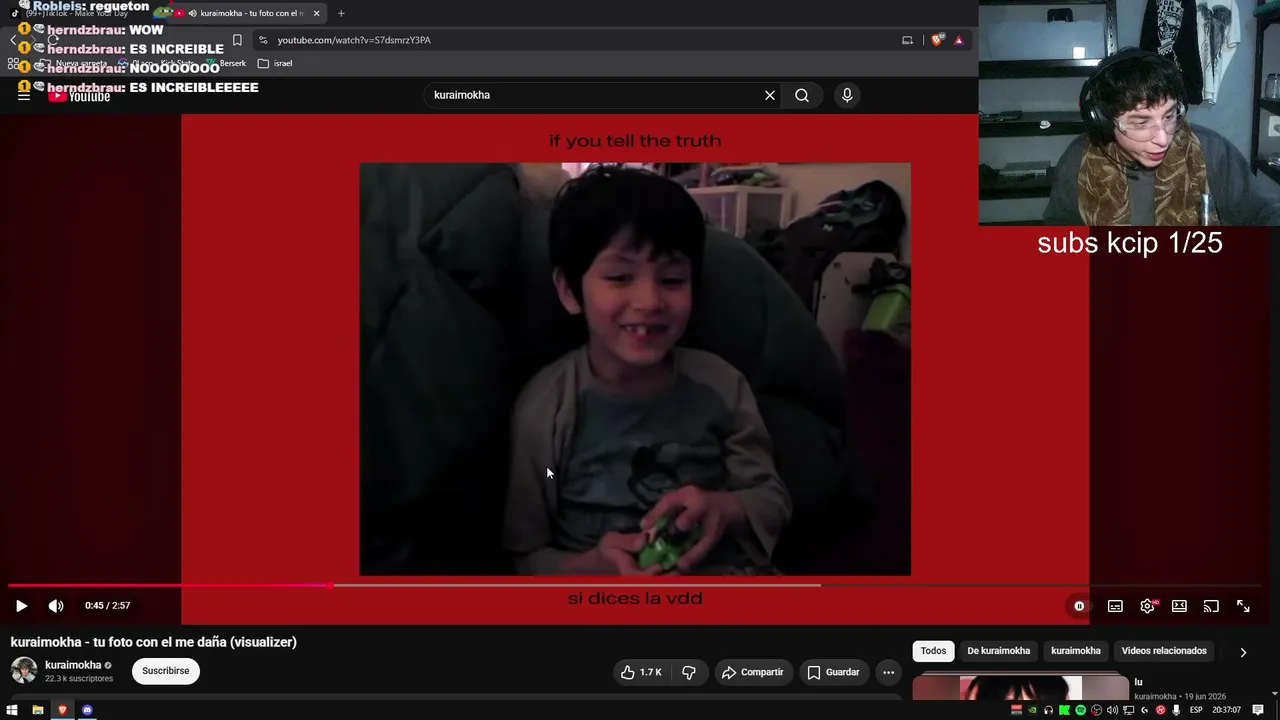Open the Brave Rewards triangle icon
This screenshot has height=720, width=1280.
tap(959, 40)
